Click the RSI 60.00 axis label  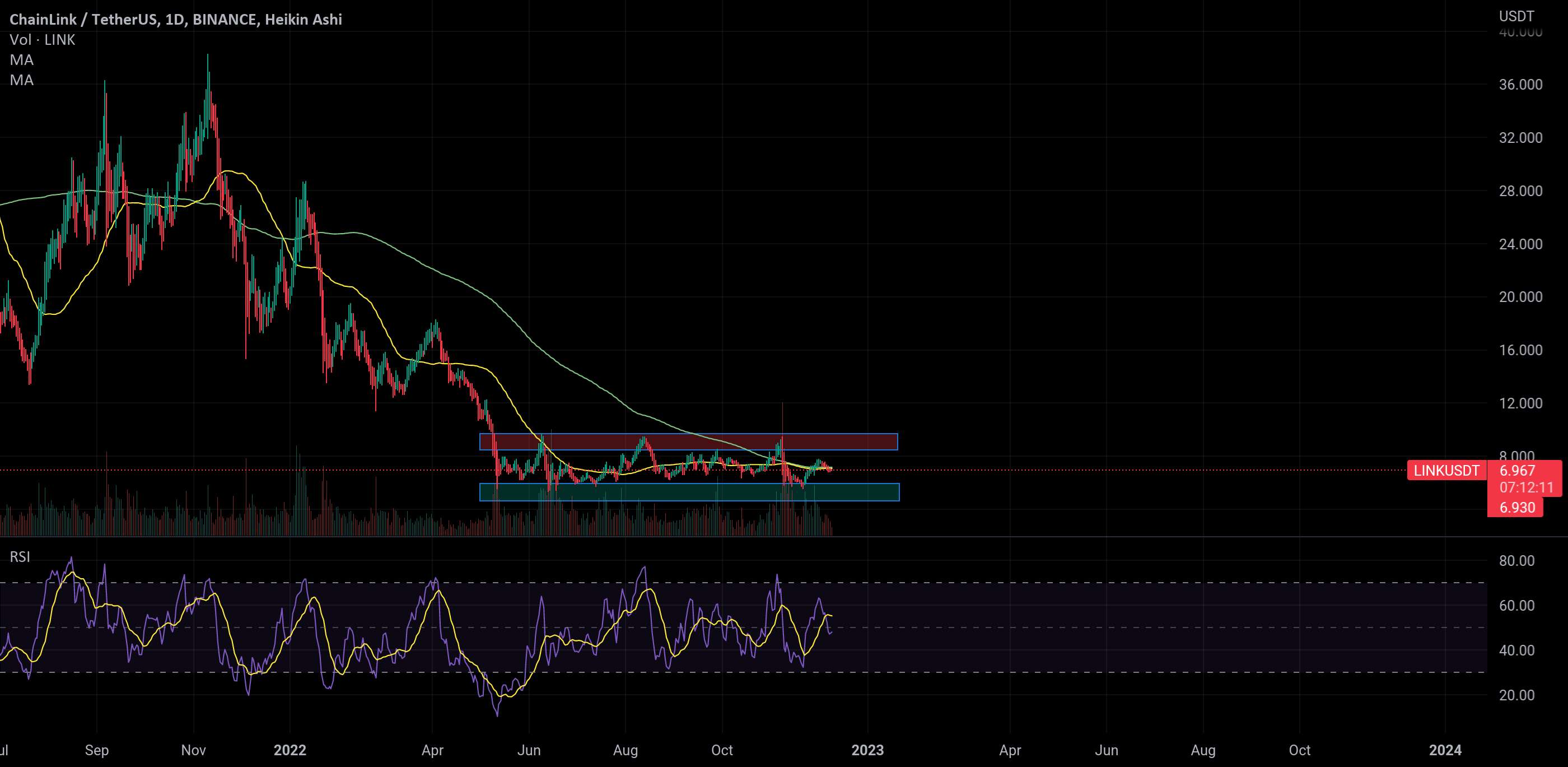[x=1516, y=606]
